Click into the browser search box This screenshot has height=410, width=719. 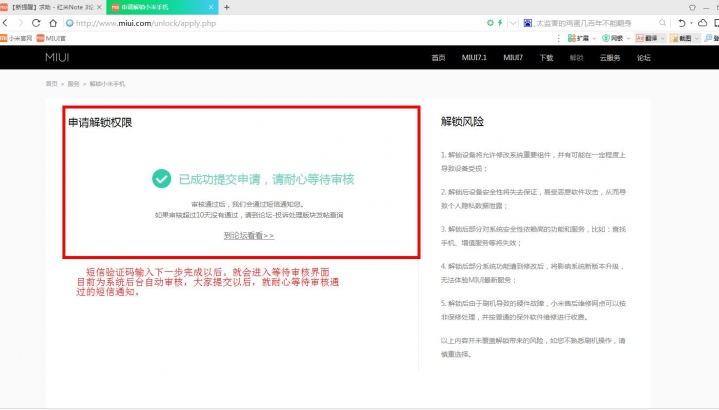click(x=596, y=23)
